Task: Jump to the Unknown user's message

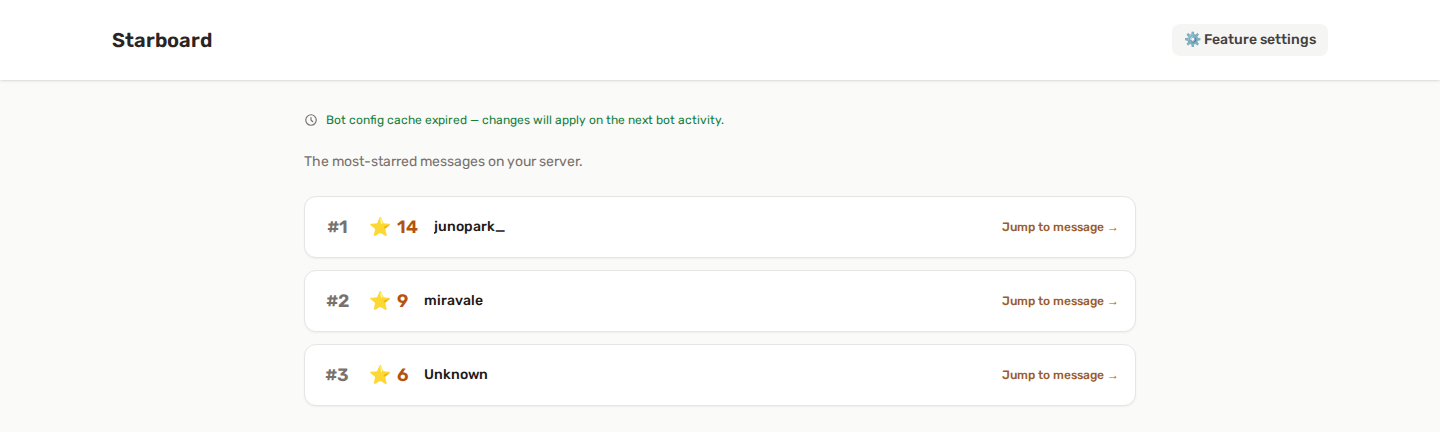Action: [1060, 375]
